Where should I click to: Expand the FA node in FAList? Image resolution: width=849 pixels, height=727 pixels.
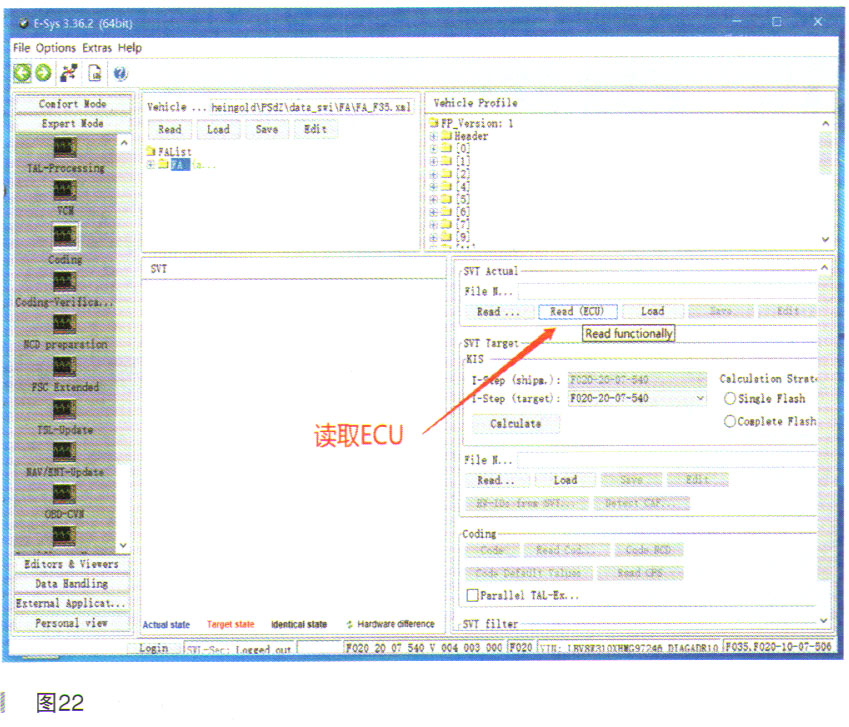(x=151, y=165)
